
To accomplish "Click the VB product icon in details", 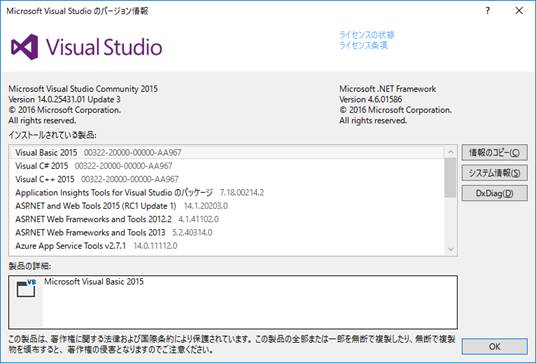I will point(26,288).
